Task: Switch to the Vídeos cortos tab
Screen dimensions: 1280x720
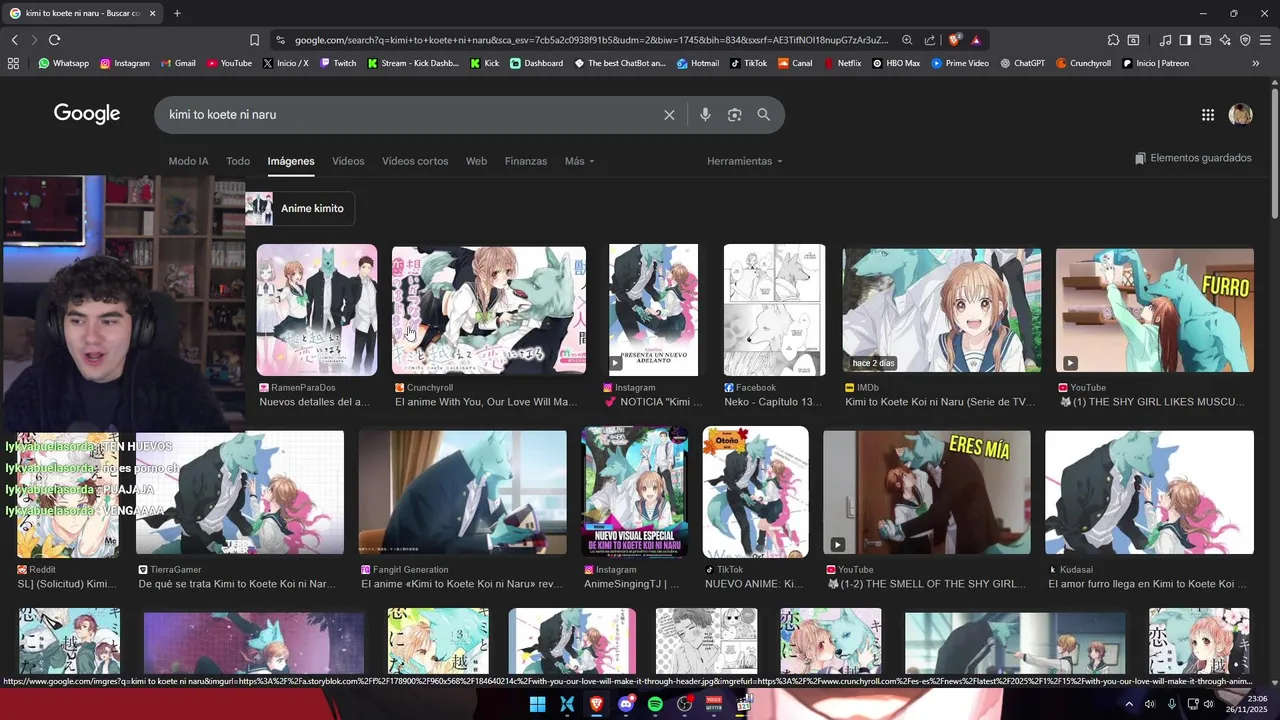Action: pyautogui.click(x=415, y=161)
